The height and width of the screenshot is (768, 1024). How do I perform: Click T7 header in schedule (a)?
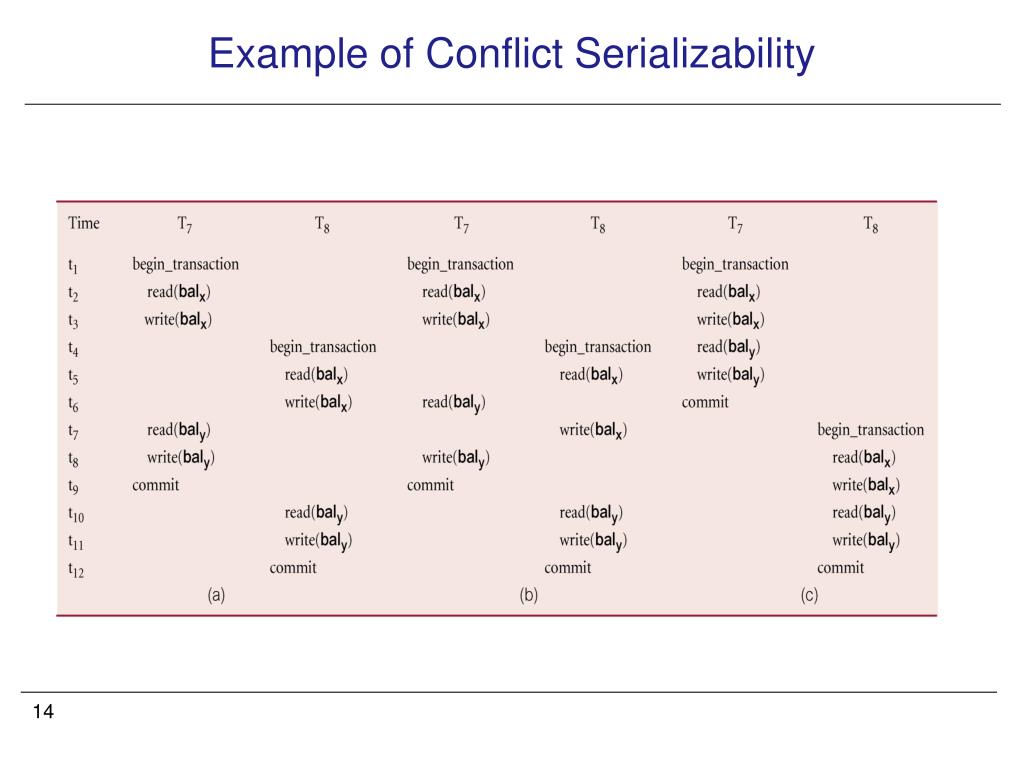coord(185,225)
